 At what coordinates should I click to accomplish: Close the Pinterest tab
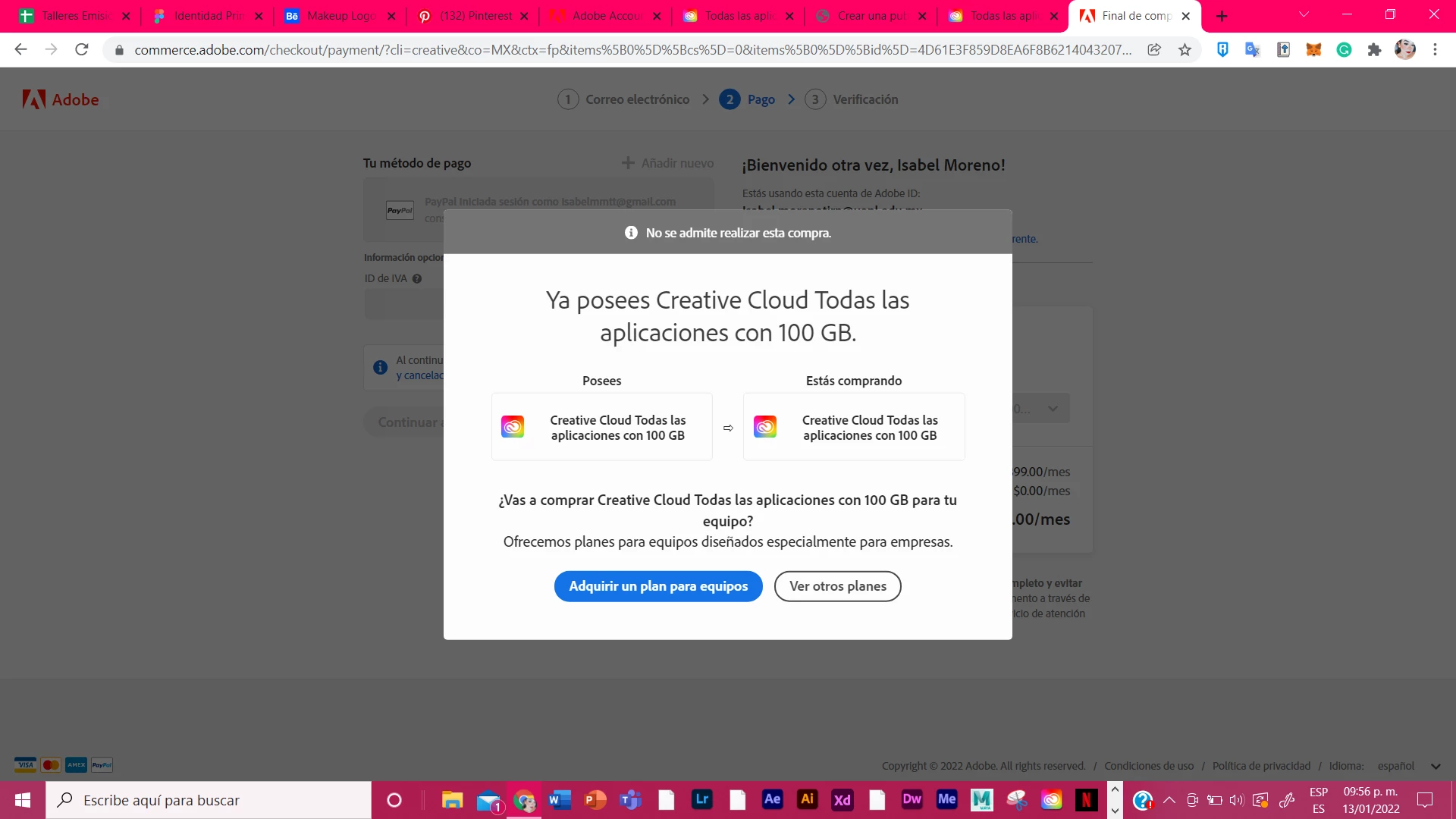[524, 16]
